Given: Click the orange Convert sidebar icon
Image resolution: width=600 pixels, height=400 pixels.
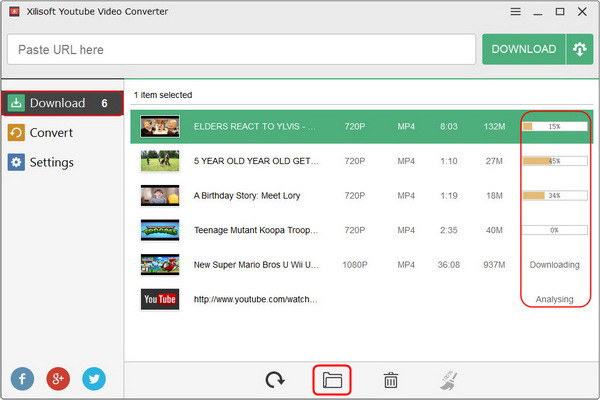Looking at the screenshot, I should coord(16,133).
